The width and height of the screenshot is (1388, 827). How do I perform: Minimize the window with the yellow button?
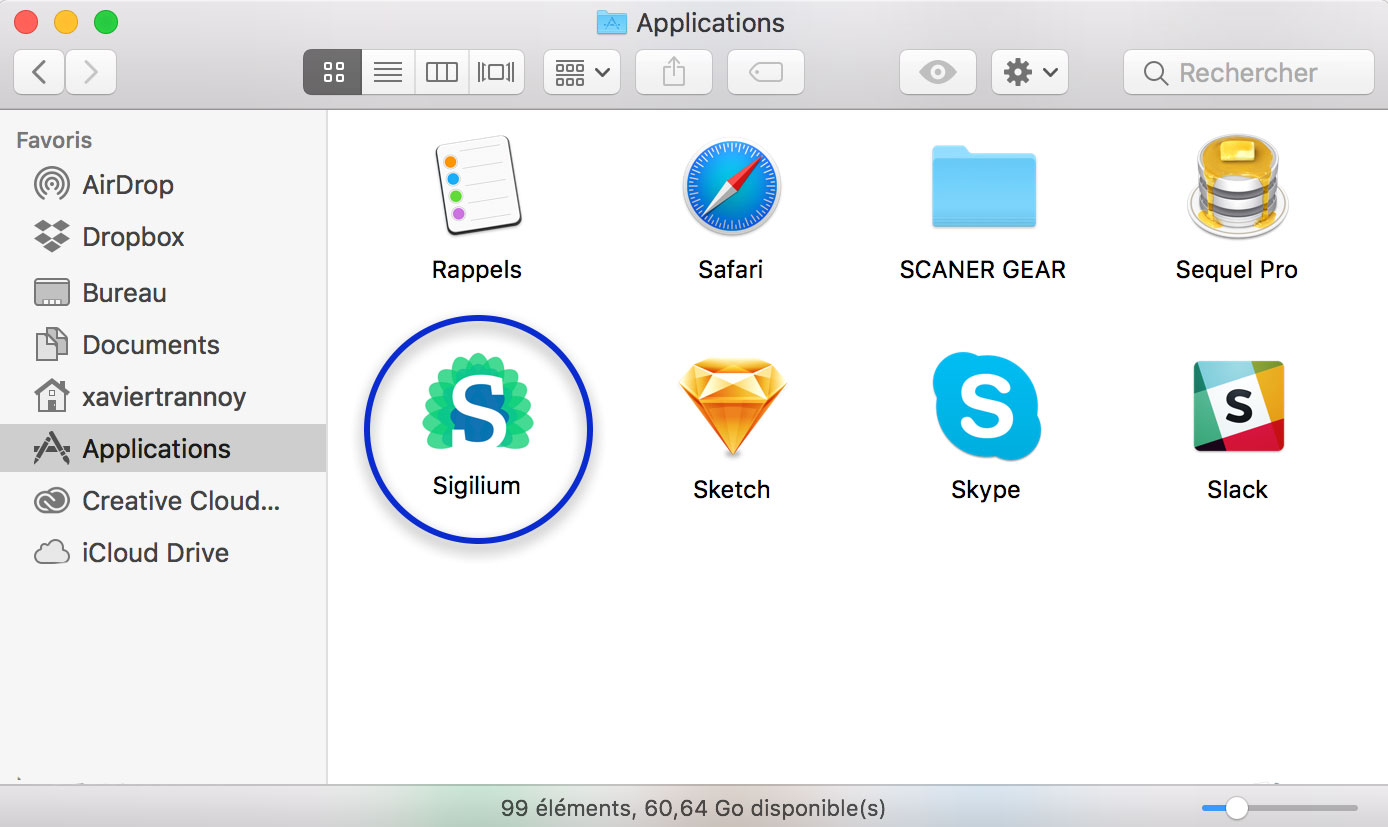(66, 22)
